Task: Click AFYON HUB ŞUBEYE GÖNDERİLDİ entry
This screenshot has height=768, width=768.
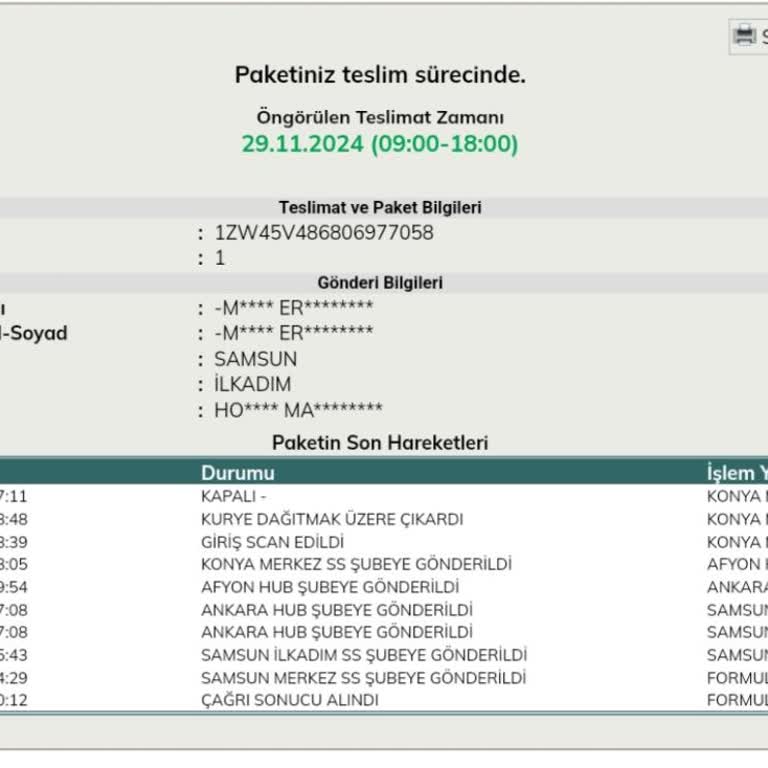Action: coord(330,587)
